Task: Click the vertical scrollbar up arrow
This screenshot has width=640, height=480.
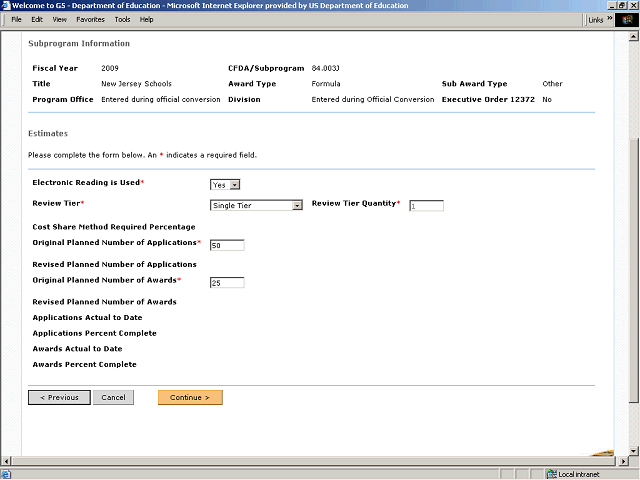Action: (633, 37)
